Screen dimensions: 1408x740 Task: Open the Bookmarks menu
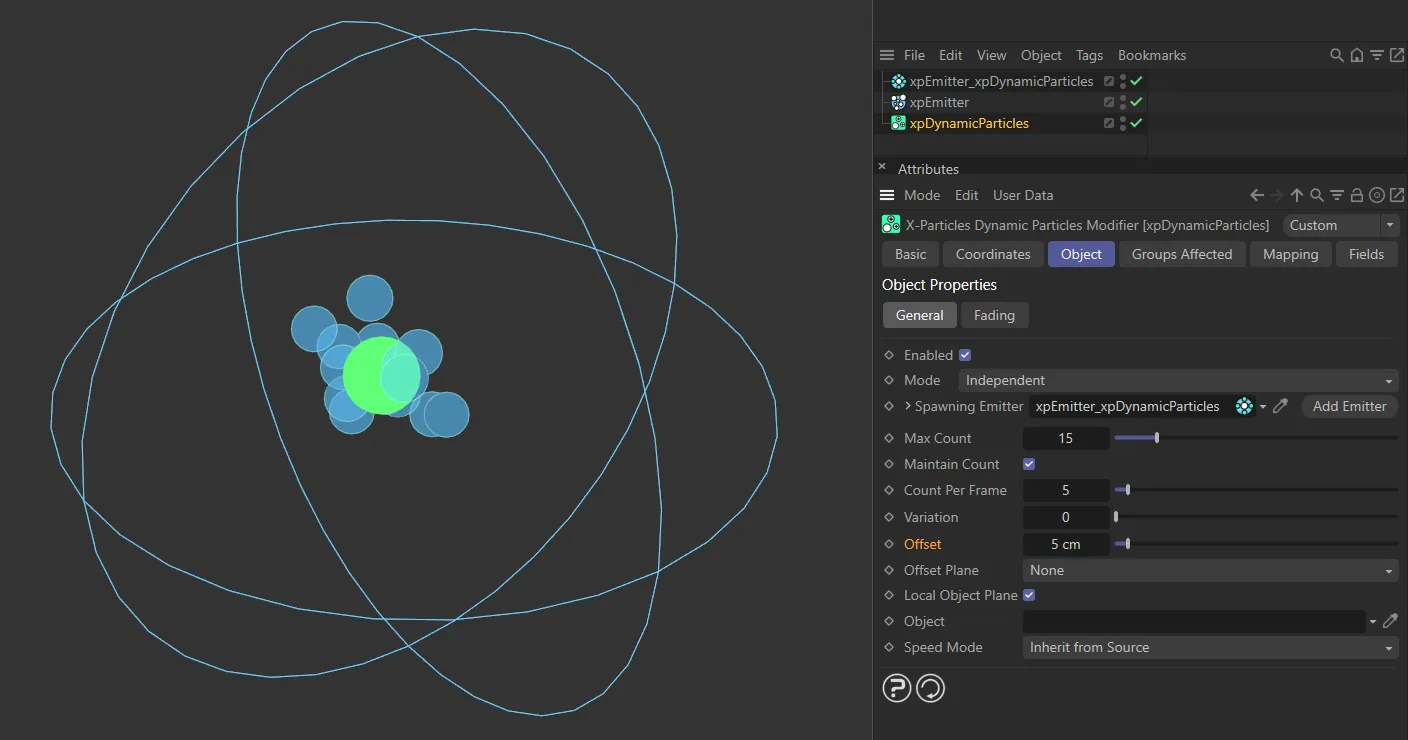1151,55
